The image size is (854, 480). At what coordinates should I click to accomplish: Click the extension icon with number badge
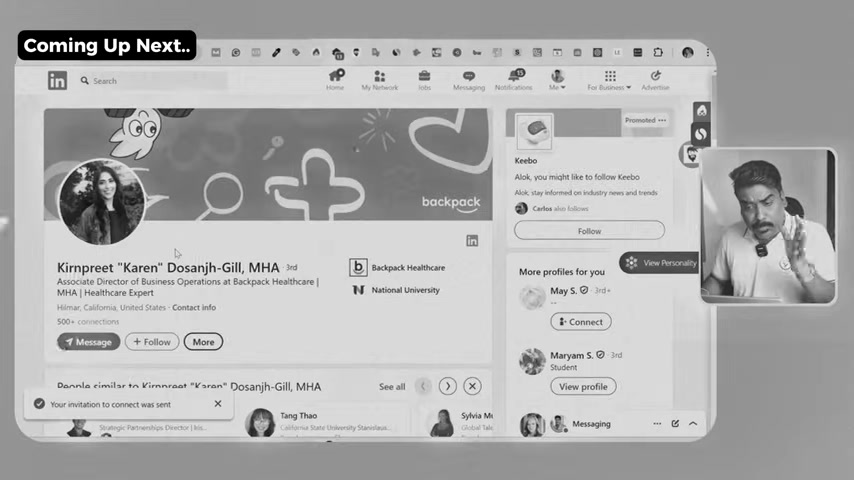[337, 53]
